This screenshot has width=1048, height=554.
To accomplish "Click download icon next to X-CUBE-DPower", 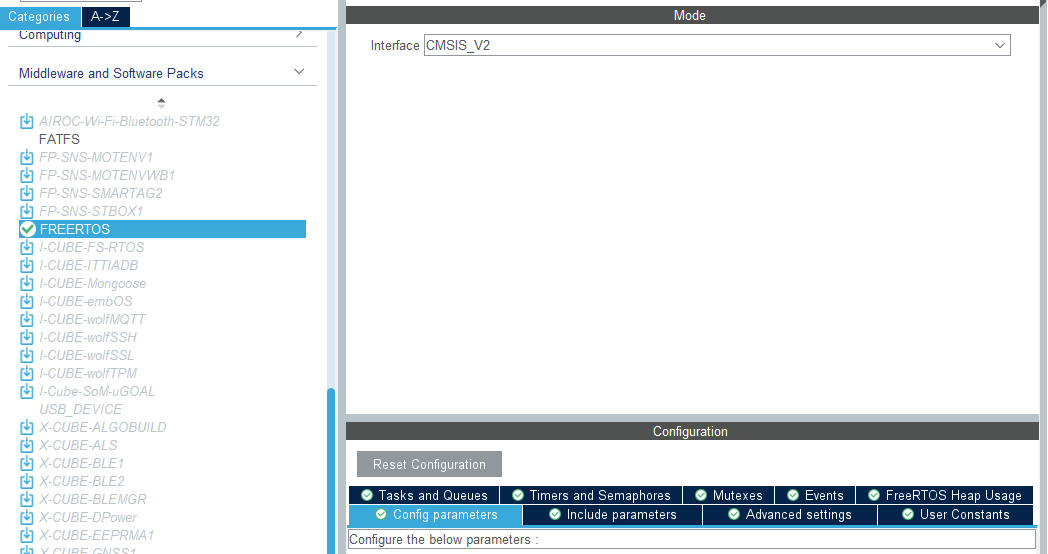I will tap(27, 517).
